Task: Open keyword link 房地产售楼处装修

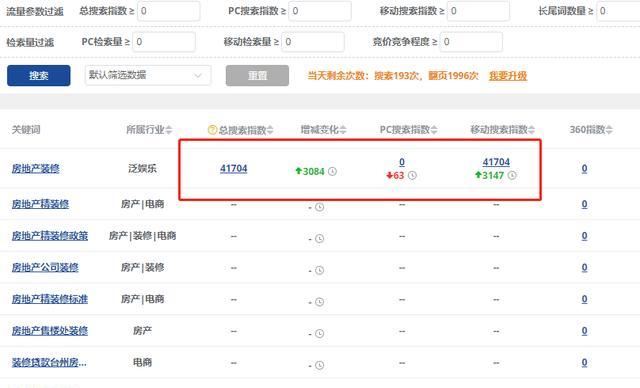Action: (50, 331)
